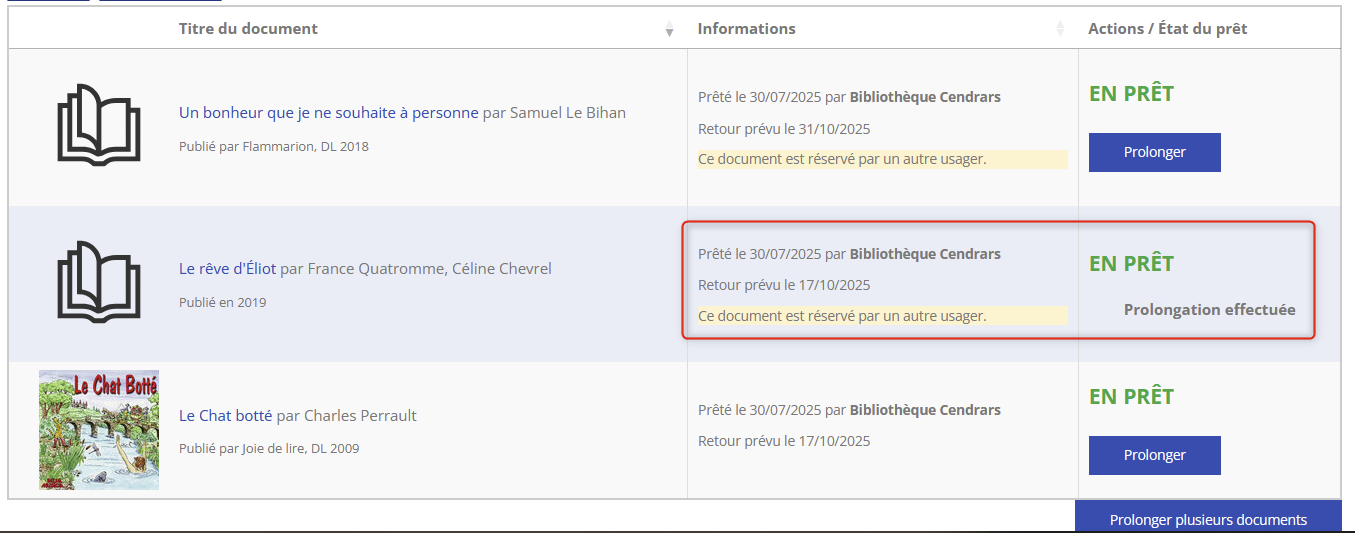Sort by the Titre du document arrows

click(669, 30)
